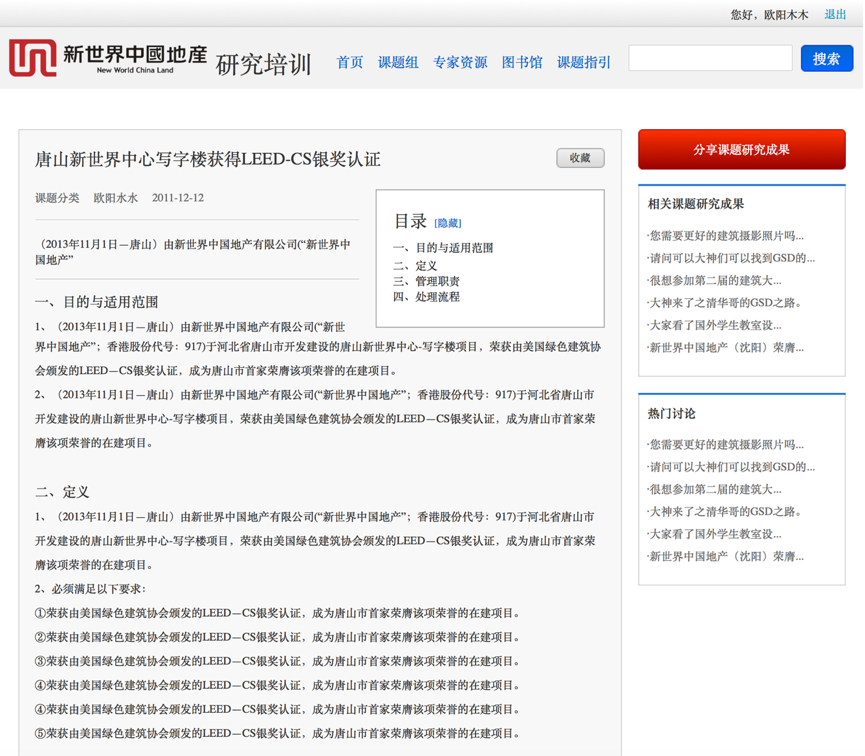Screen dimensions: 865x756
Task: Click the red 分享课题研究成果 button
Action: (x=741, y=150)
